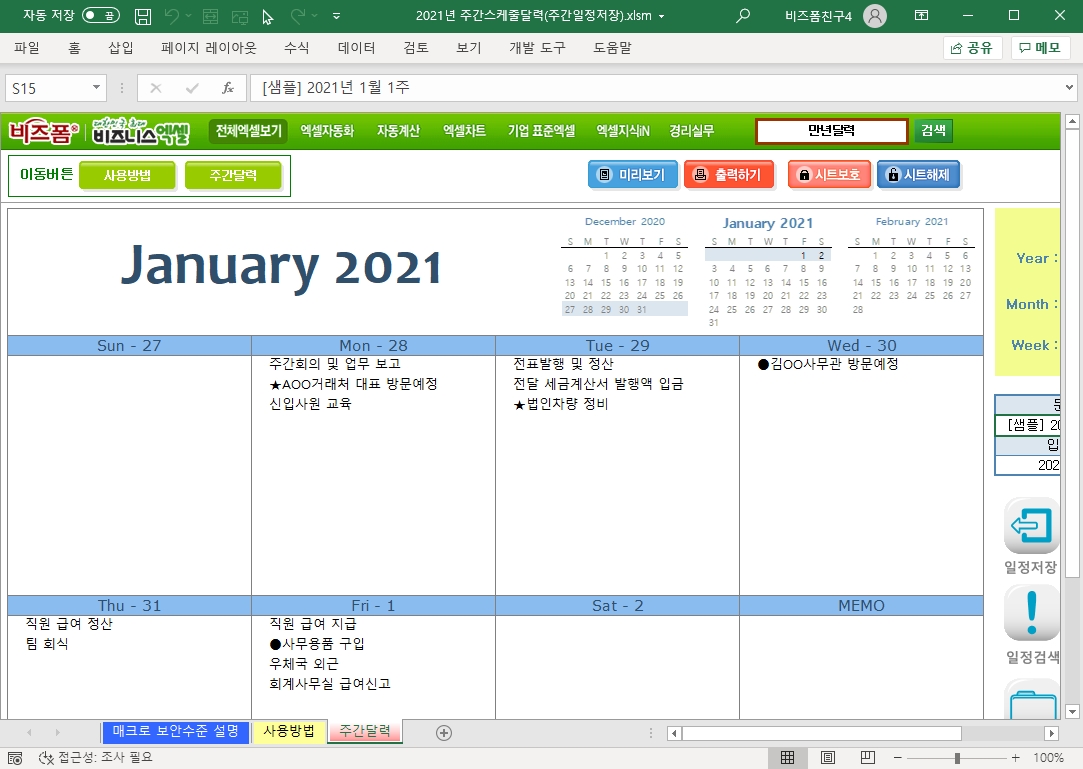Screen dimensions: 1083x769
Task: Open the 도움말 ribbon tab
Action: click(613, 48)
